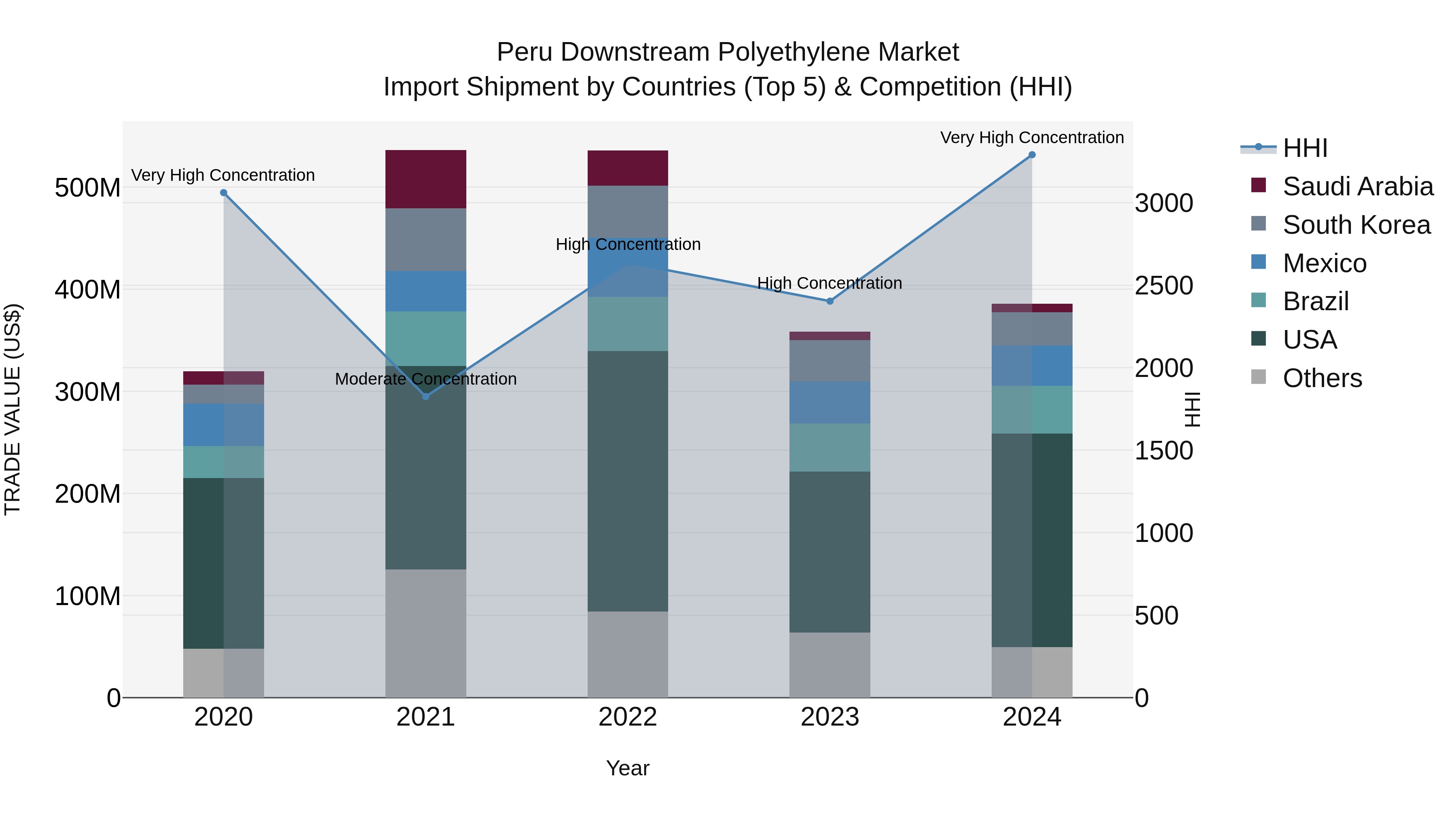Click the 2020 Very High Concentration label
Image resolution: width=1456 pixels, height=819 pixels.
coord(223,175)
